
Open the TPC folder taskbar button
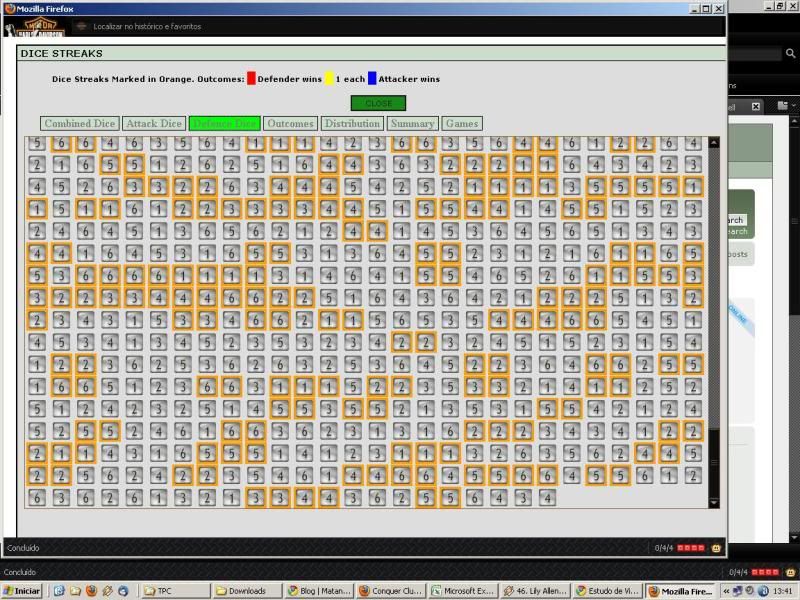pyautogui.click(x=174, y=591)
